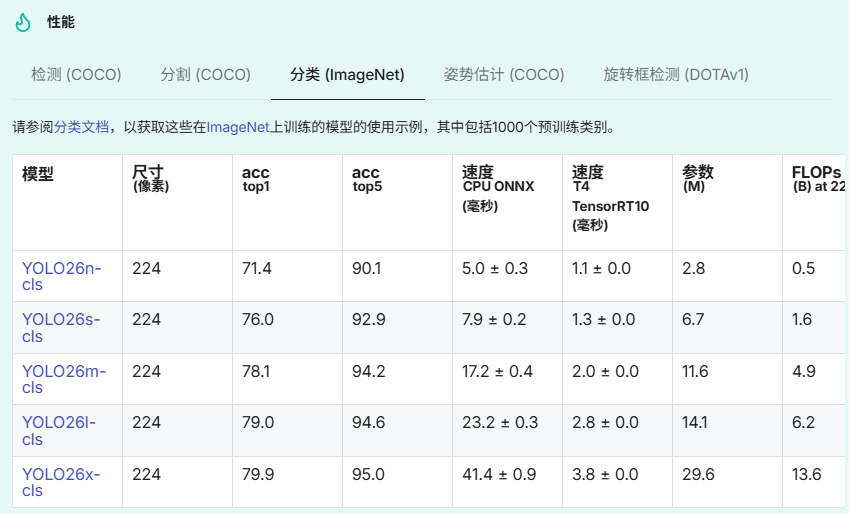This screenshot has height=514, width=850.
Task: Select top5 value 94.6
Action: coord(369,422)
